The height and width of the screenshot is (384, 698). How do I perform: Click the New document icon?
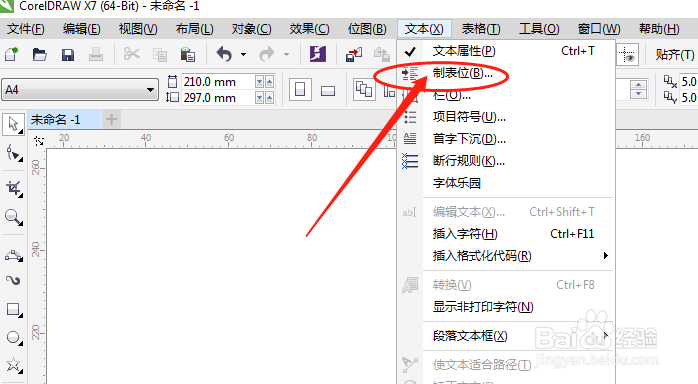click(x=12, y=55)
